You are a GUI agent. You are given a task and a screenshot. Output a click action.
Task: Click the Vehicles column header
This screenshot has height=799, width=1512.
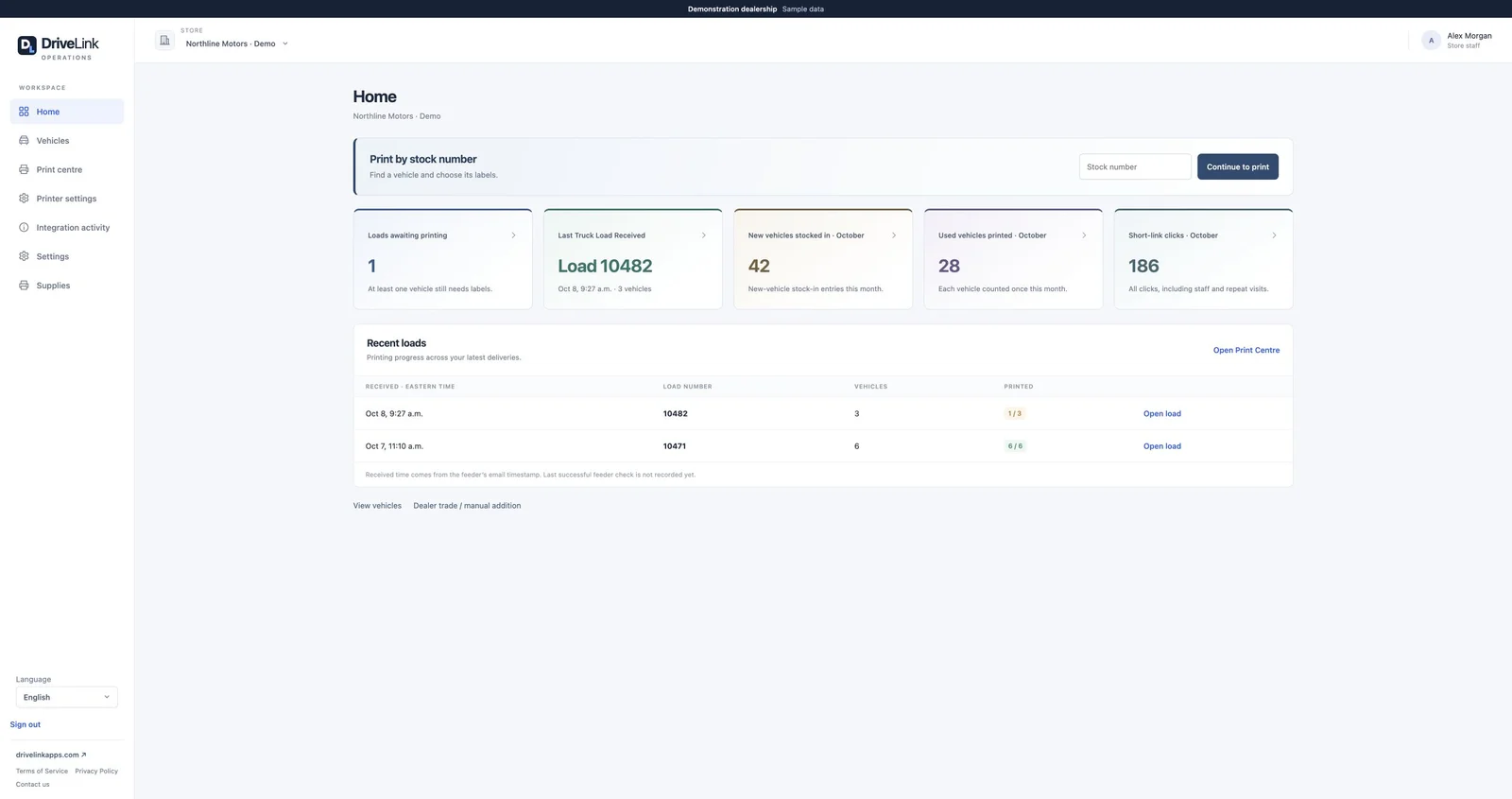click(871, 387)
